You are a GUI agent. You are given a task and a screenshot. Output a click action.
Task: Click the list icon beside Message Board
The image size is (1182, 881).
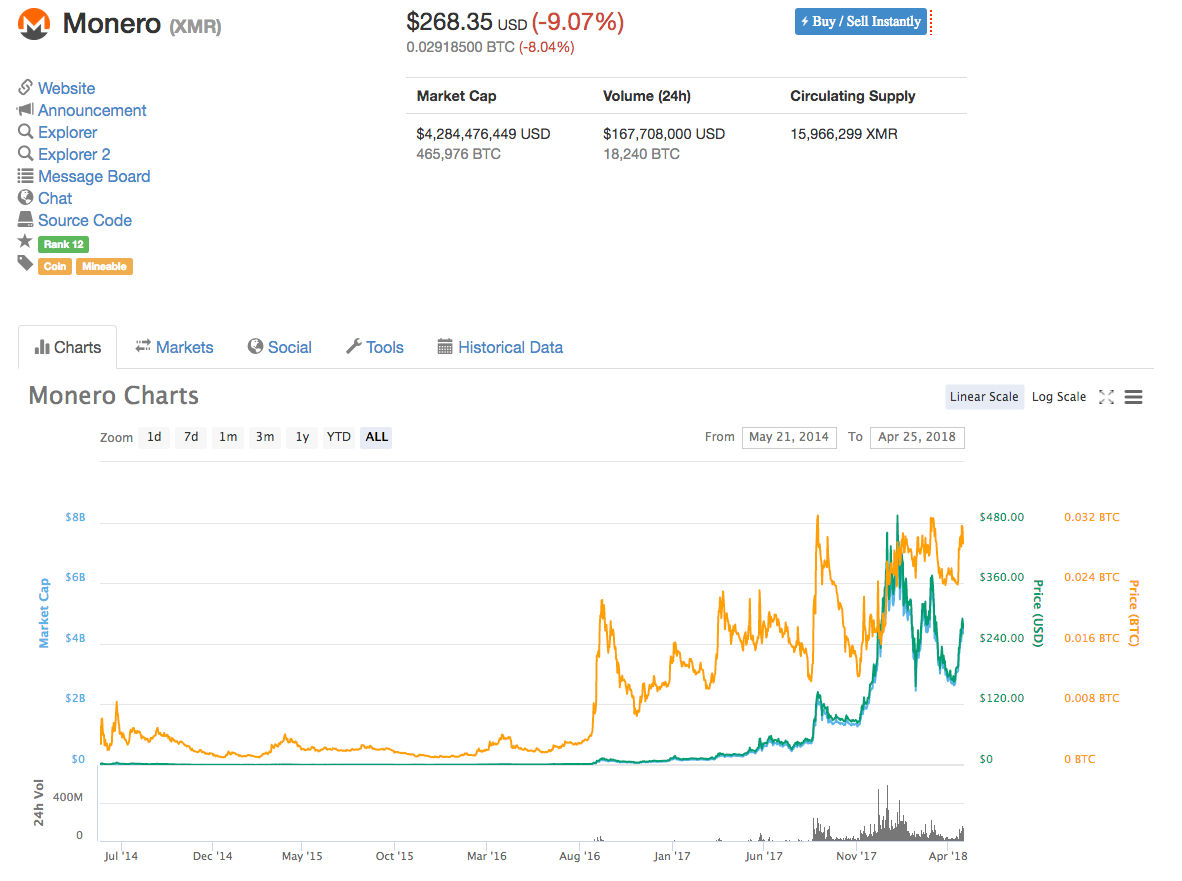tap(26, 176)
